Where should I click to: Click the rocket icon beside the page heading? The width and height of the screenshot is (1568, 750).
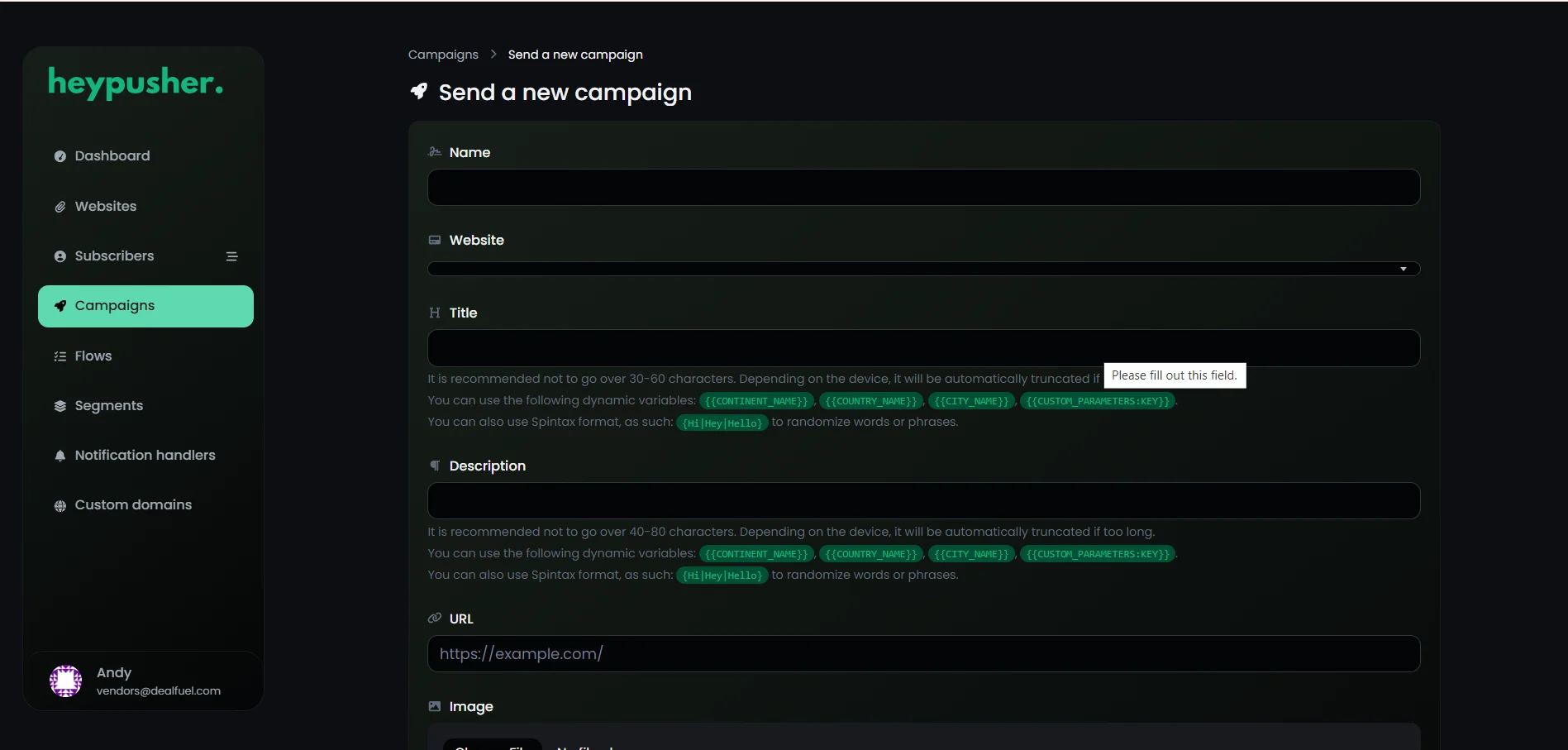(x=418, y=92)
